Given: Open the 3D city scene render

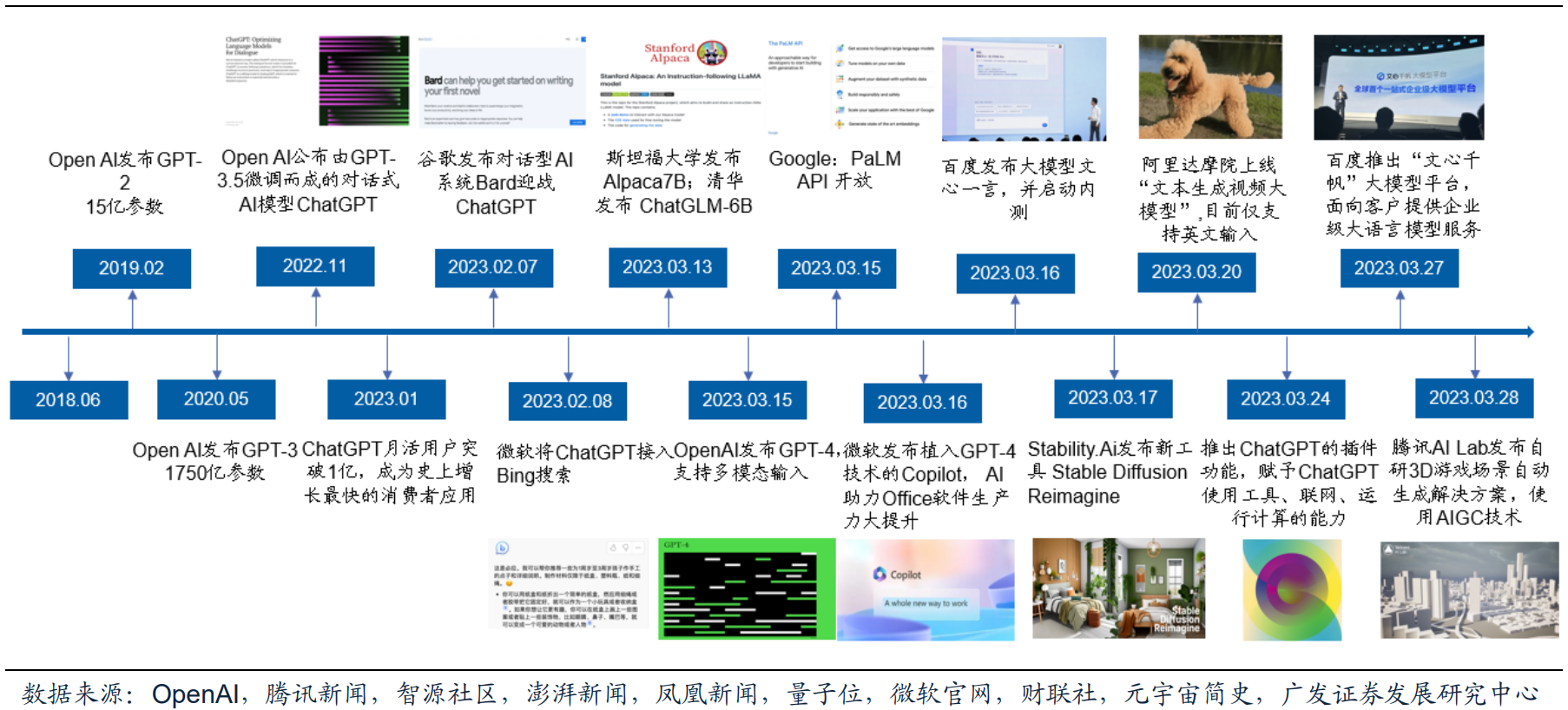Looking at the screenshot, I should (1470, 591).
